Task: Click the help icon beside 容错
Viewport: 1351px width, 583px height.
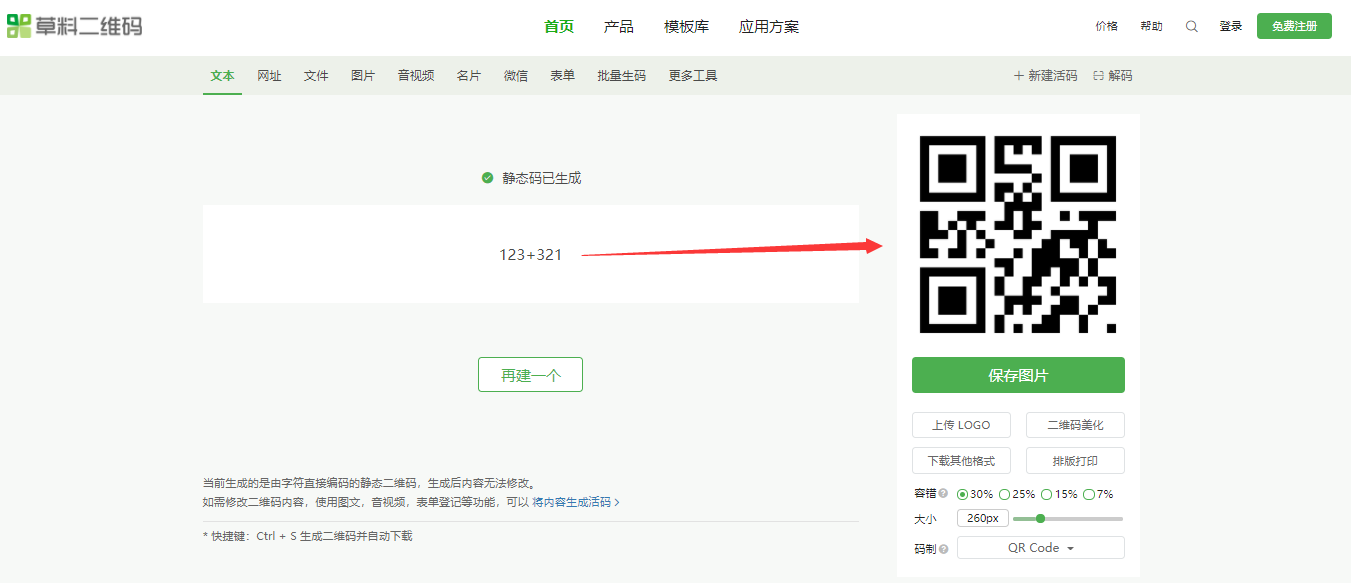Action: [x=943, y=494]
